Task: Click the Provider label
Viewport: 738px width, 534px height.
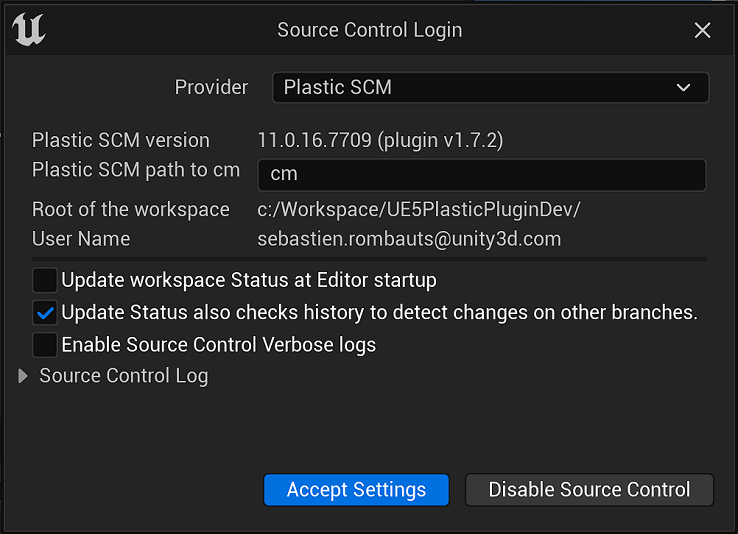Action: 211,88
